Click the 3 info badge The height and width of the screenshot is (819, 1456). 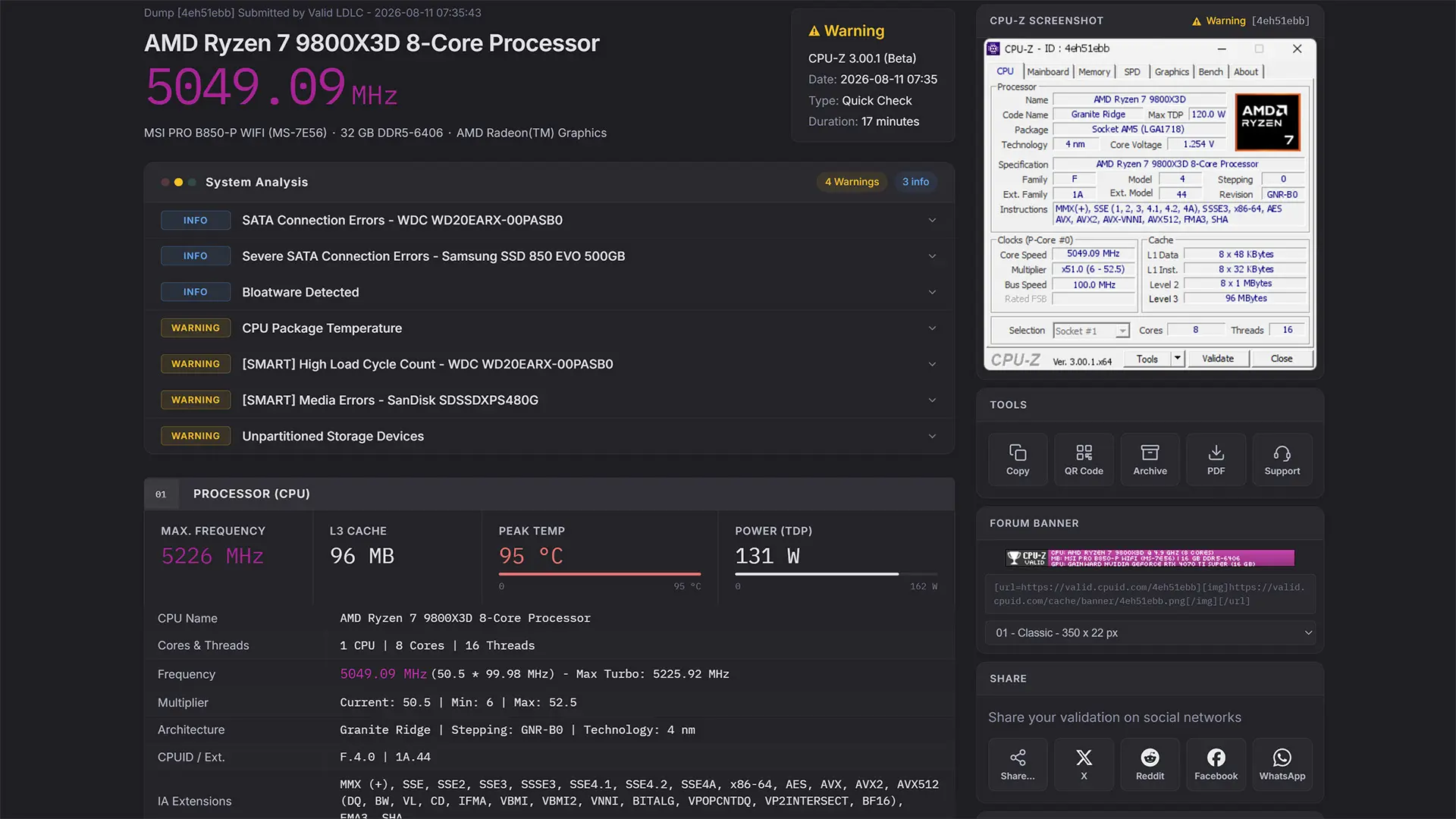(x=915, y=182)
